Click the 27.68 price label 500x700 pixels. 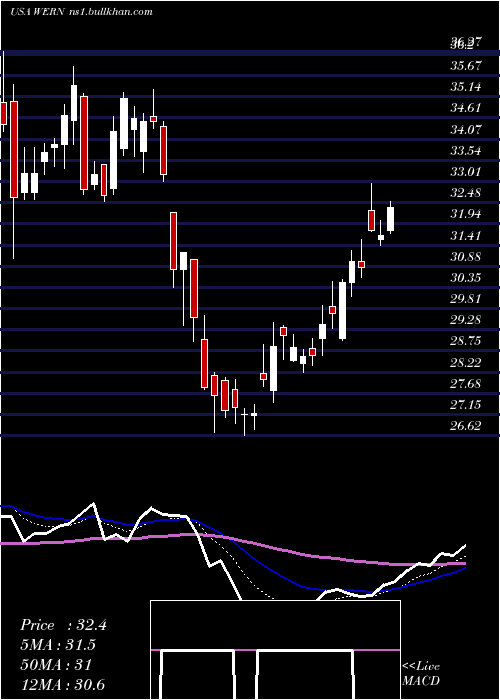466,383
